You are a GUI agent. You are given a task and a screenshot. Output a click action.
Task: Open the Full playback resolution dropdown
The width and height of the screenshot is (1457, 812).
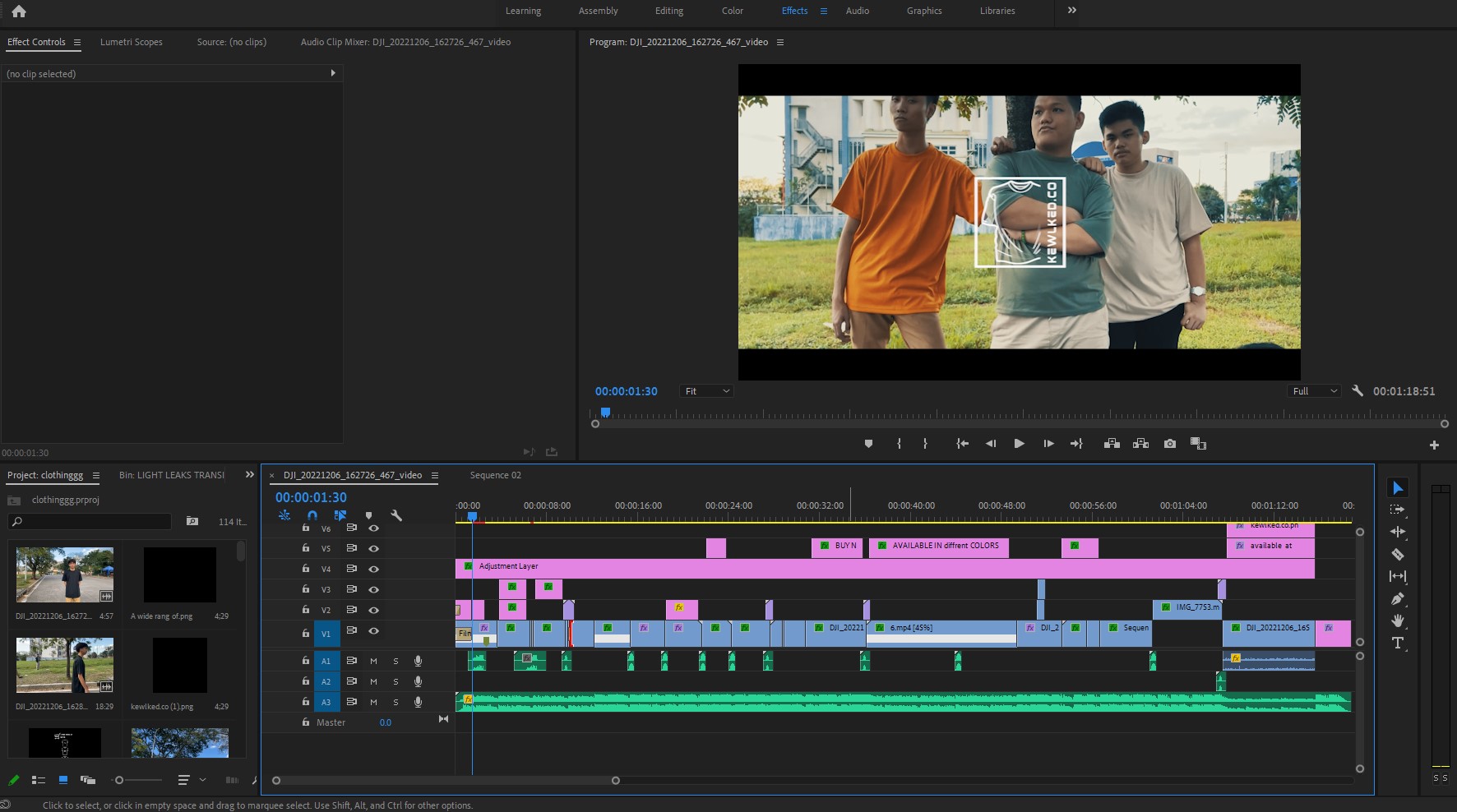(1314, 391)
